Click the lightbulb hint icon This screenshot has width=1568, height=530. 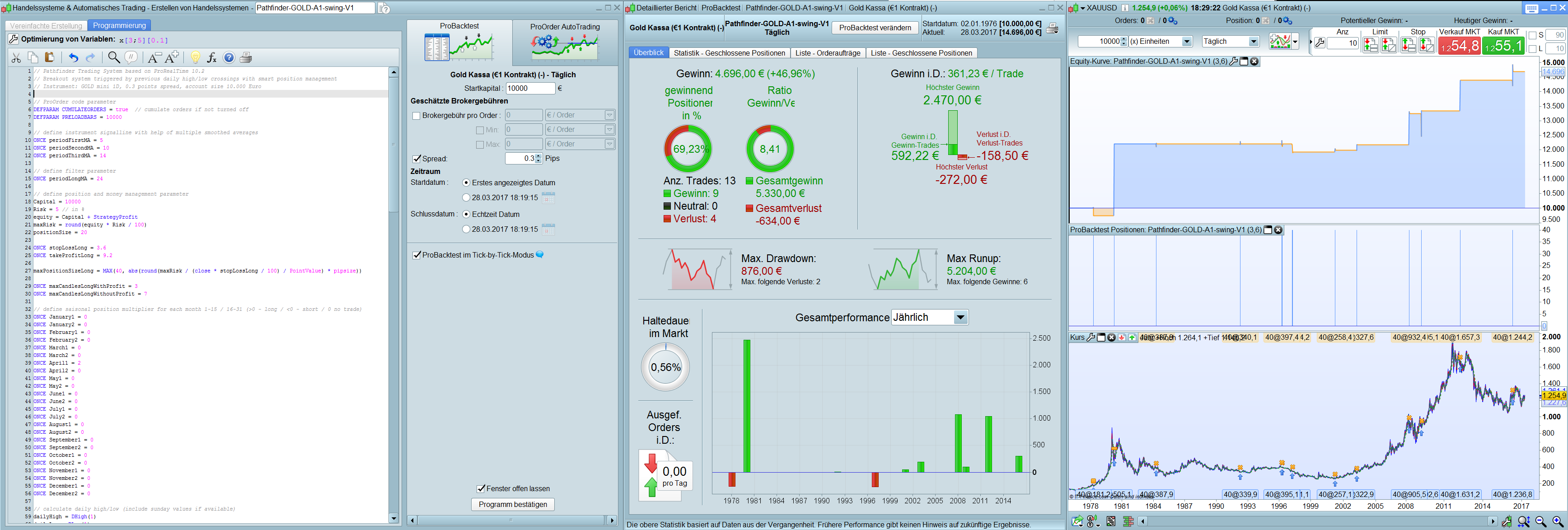pos(195,57)
